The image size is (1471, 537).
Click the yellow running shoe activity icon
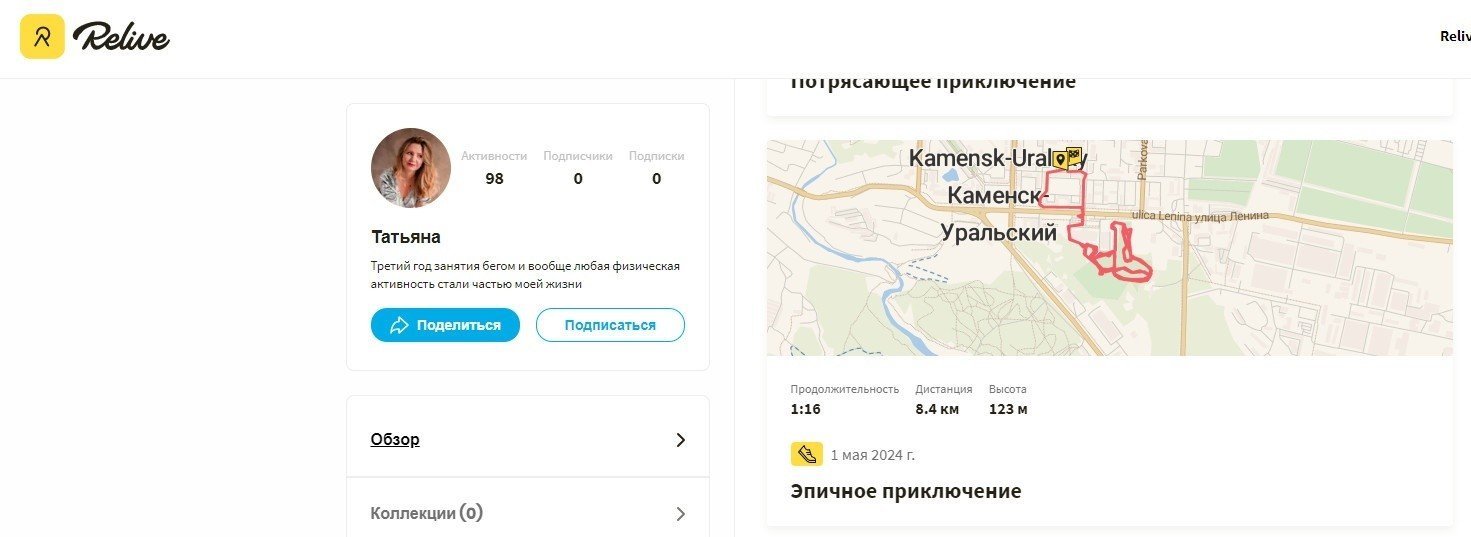click(x=807, y=455)
